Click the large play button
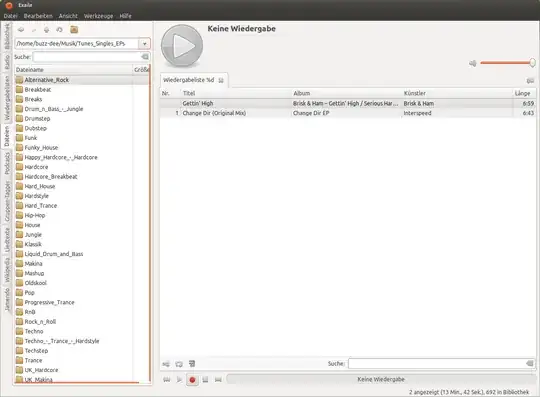The width and height of the screenshot is (540, 397). click(182, 45)
